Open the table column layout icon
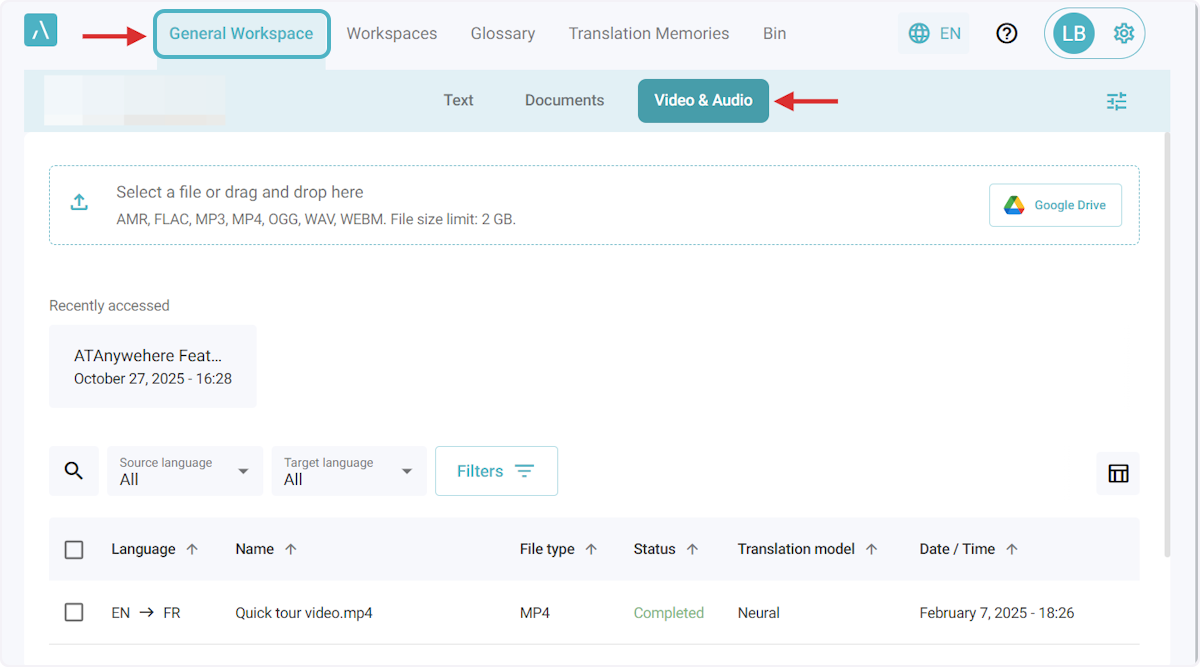Screen dimensions: 1200x667 coord(1118,473)
